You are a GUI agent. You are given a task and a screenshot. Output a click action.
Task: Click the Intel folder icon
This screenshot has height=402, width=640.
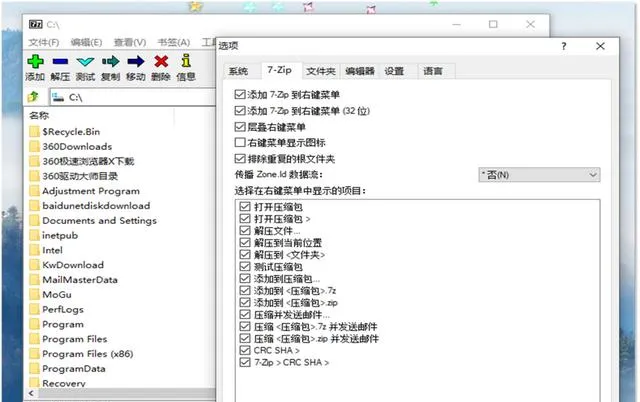tap(35, 250)
